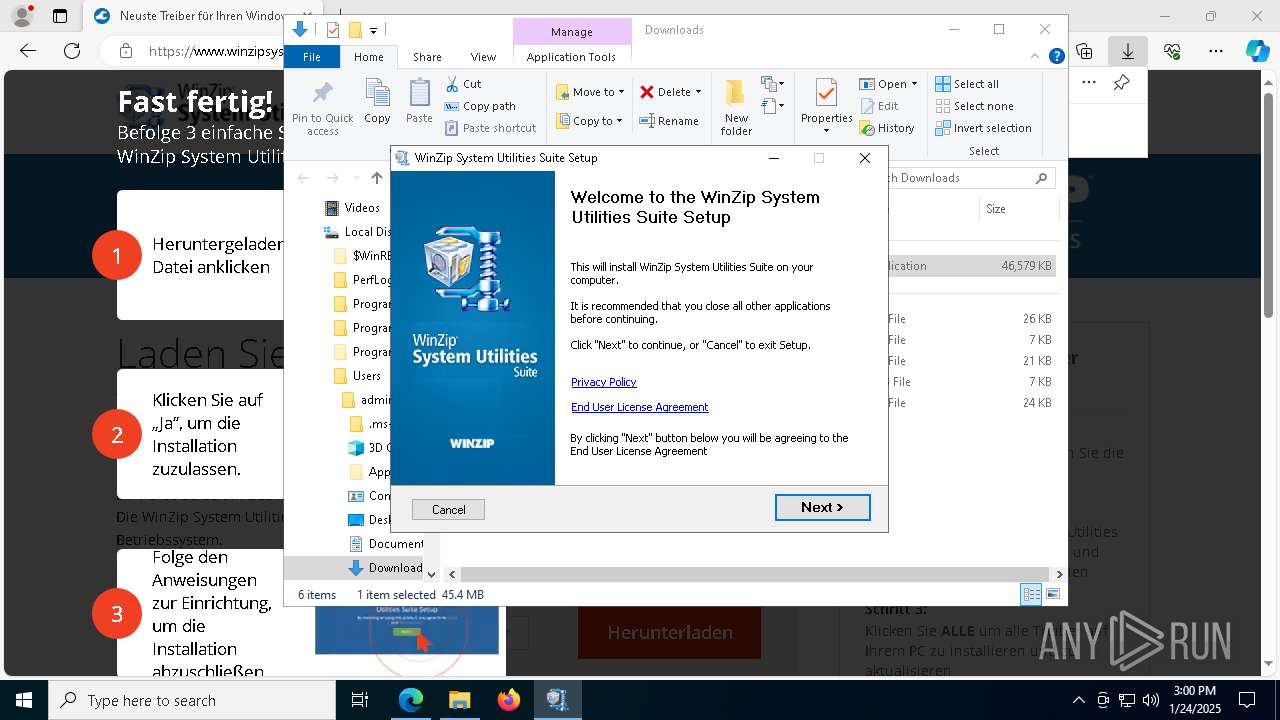Create a New folder from the ribbon
This screenshot has width=1280, height=720.
[x=736, y=108]
